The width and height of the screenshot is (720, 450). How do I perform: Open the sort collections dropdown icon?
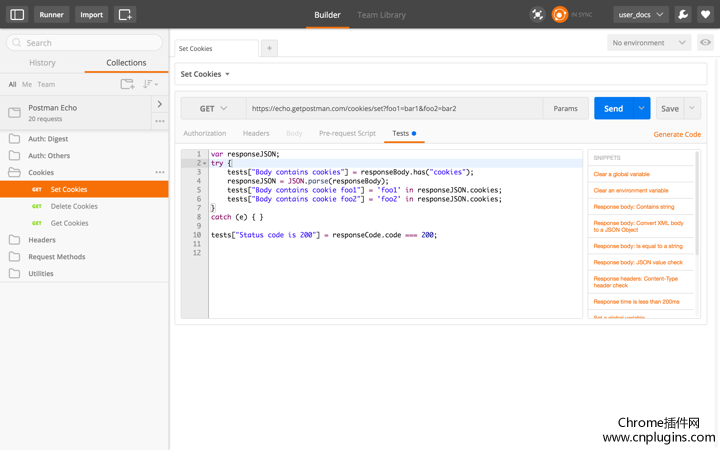[x=150, y=84]
